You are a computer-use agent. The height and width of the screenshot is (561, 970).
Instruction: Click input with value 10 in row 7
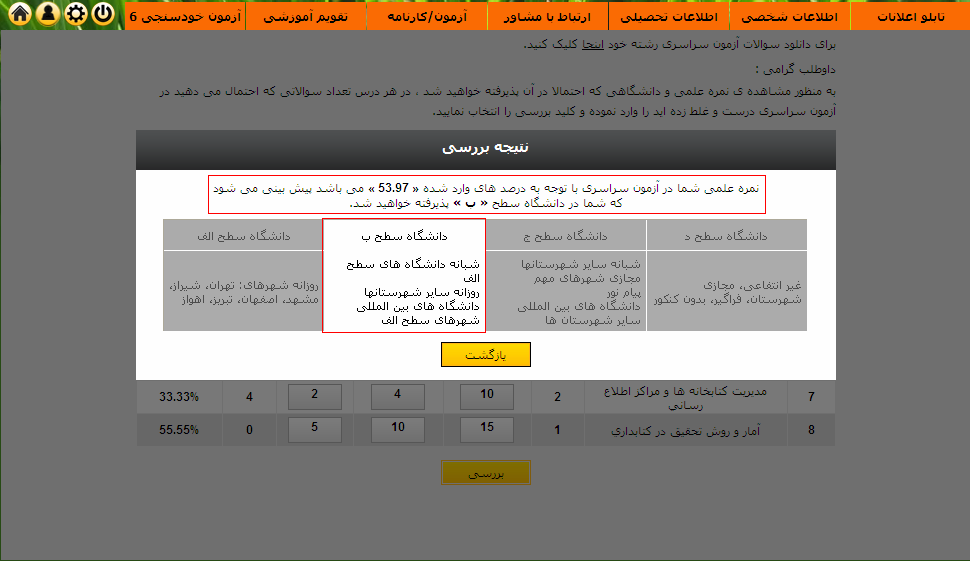486,396
